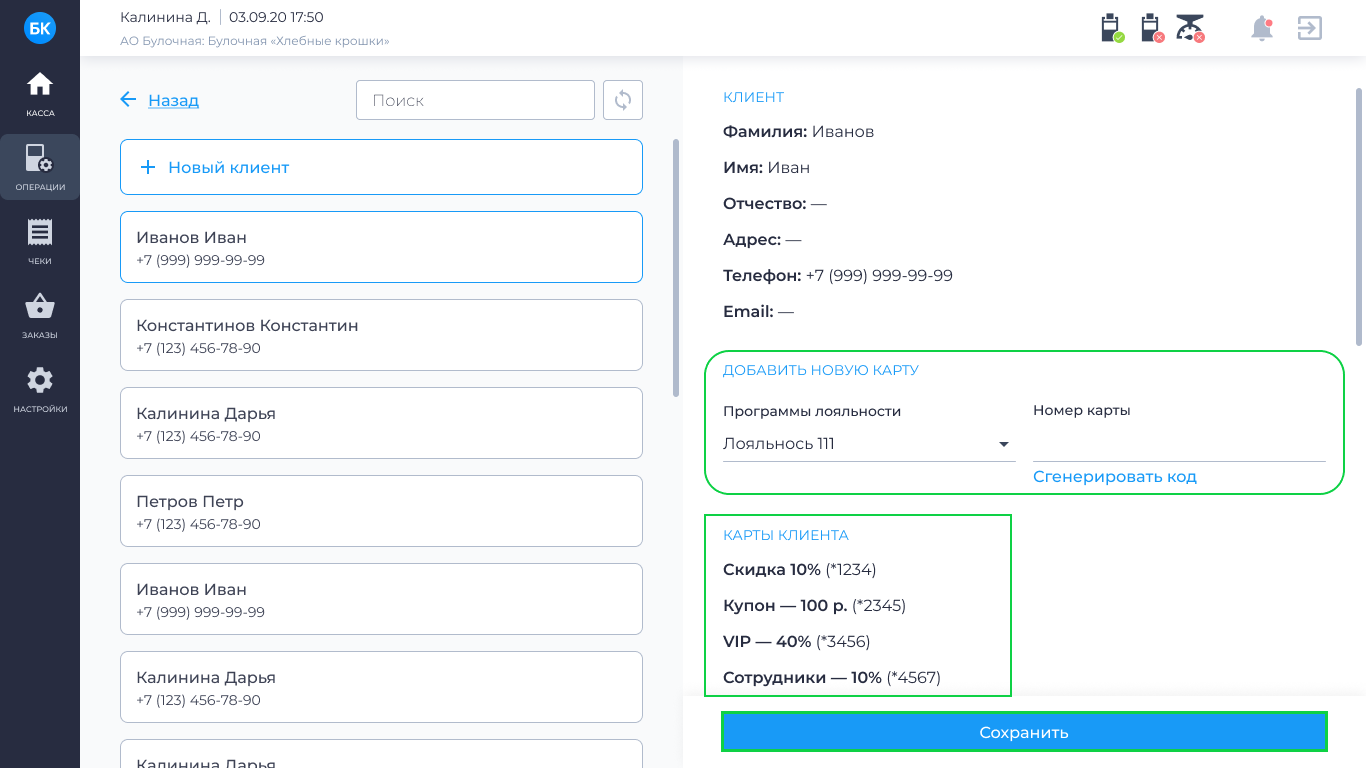Select client Константинов Константин
This screenshot has height=768, width=1366.
[381, 335]
